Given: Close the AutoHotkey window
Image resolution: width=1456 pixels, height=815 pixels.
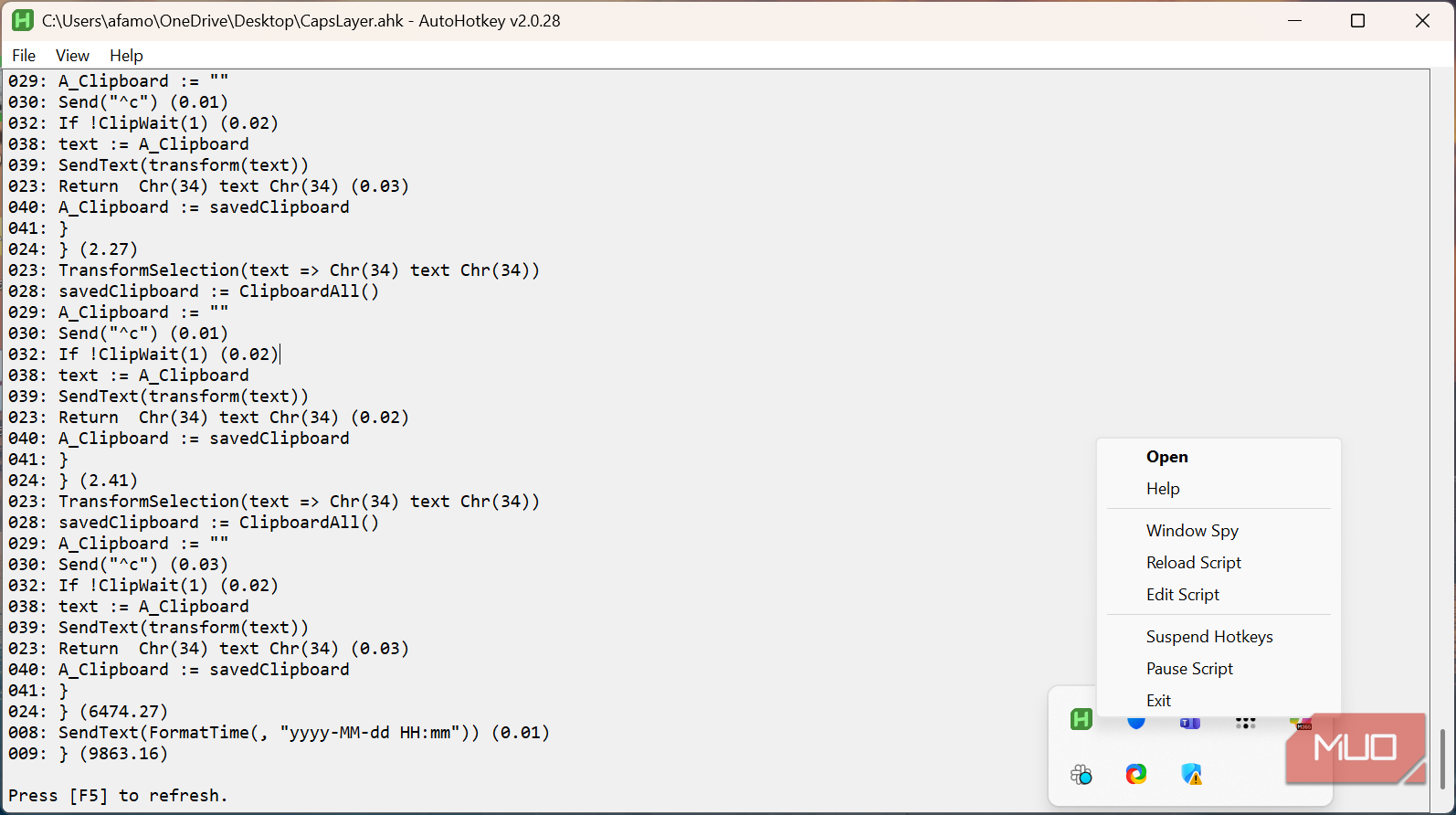Looking at the screenshot, I should (x=1422, y=20).
